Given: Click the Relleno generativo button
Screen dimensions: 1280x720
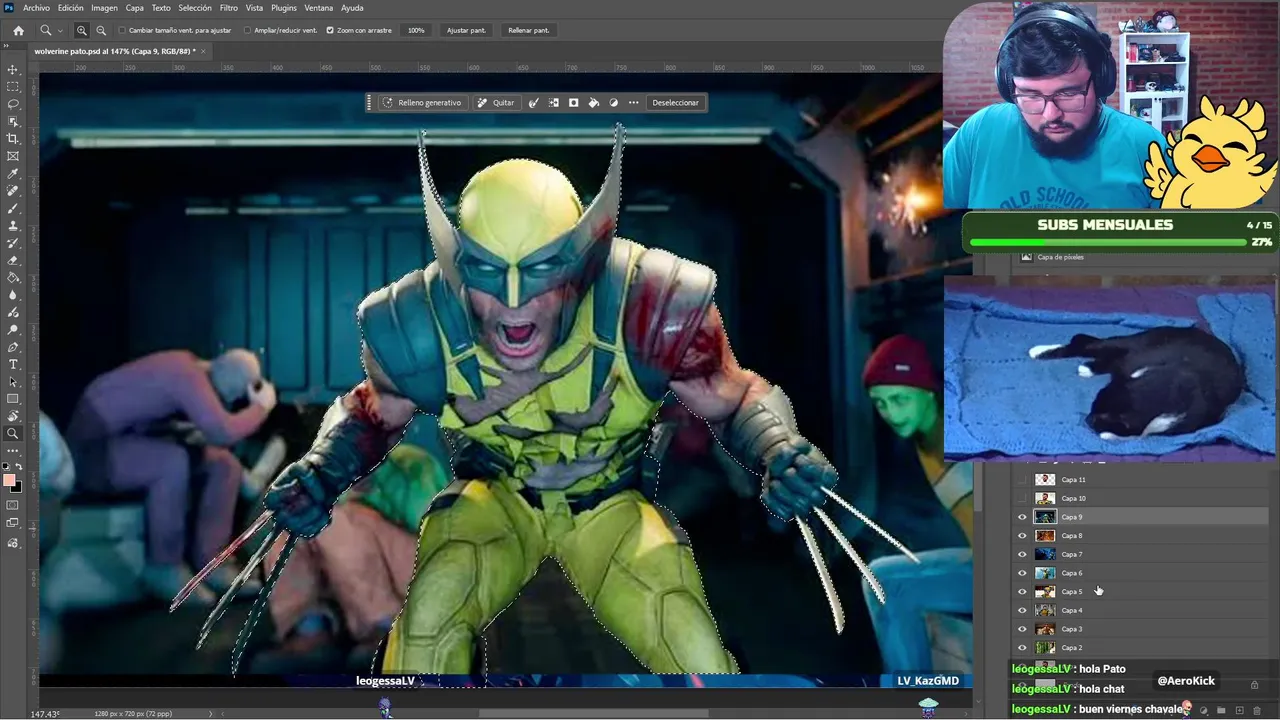Looking at the screenshot, I should click(x=422, y=102).
